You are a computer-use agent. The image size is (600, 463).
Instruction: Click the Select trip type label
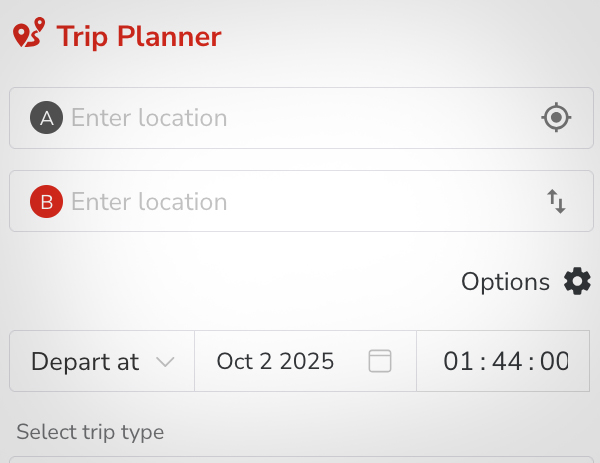(90, 432)
